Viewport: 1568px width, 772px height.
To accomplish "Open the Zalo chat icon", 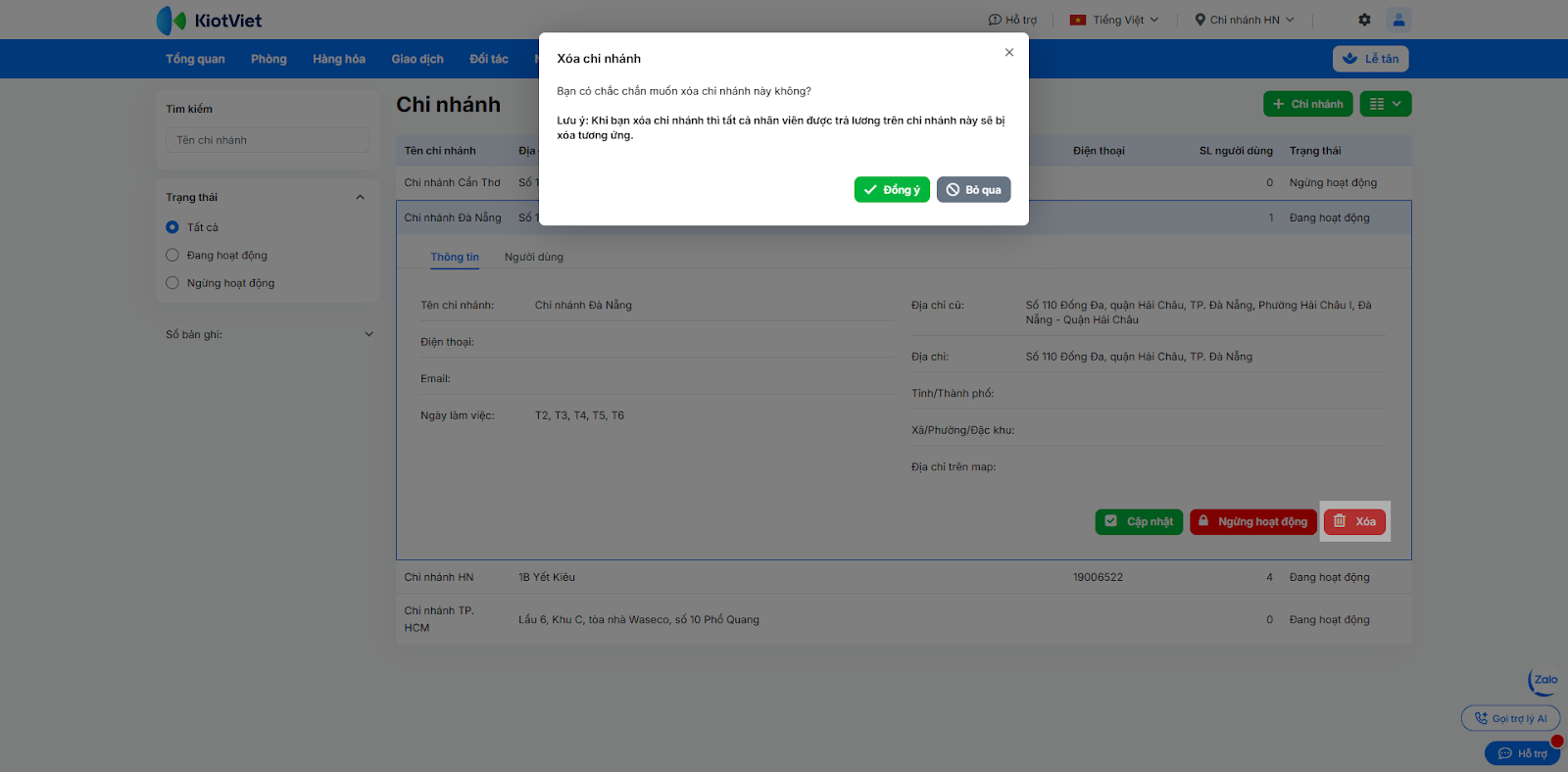I will 1543,681.
